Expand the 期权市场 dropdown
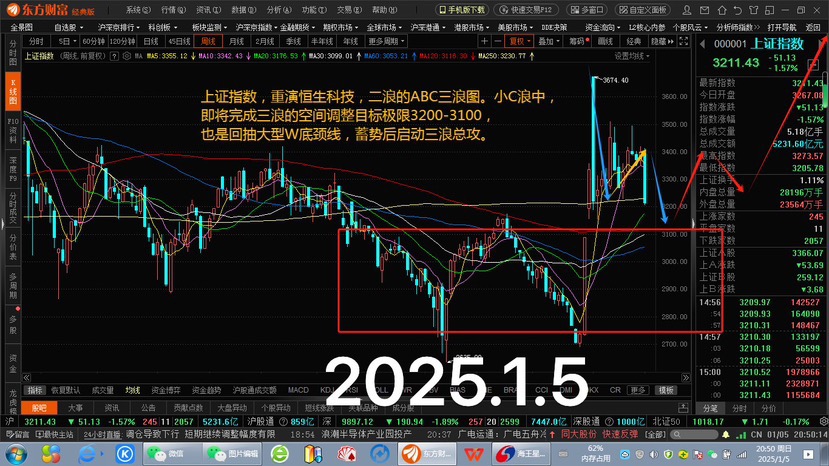The height and width of the screenshot is (466, 829). (340, 27)
